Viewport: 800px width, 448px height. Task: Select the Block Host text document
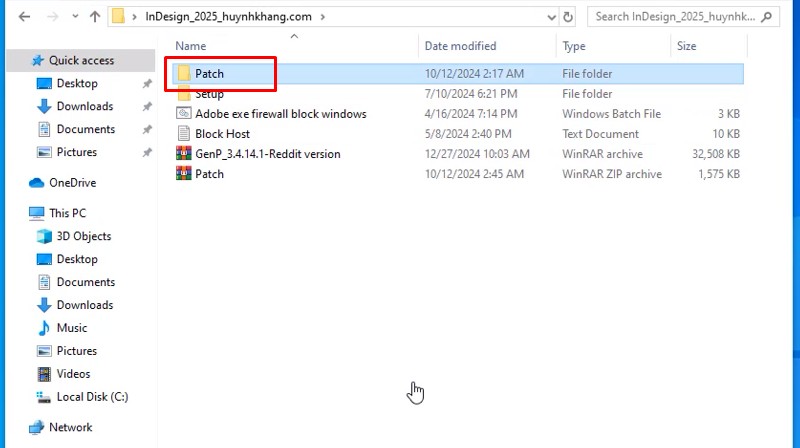222,134
